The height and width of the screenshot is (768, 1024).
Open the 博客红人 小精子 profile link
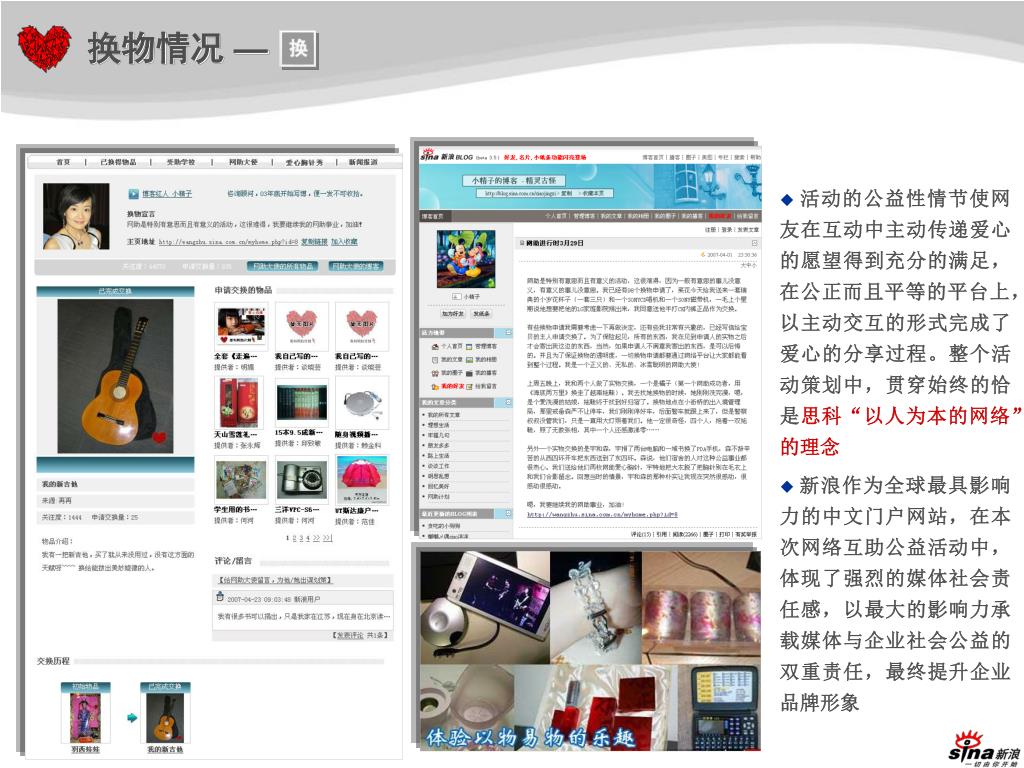coord(168,194)
